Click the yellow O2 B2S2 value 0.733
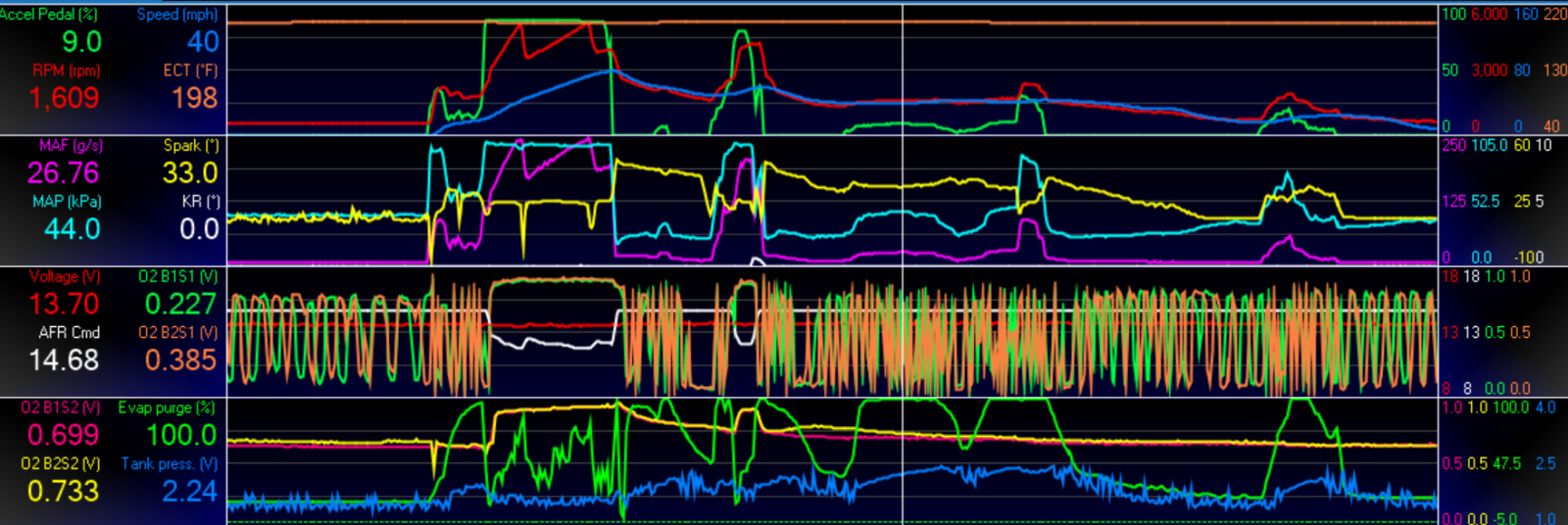 click(64, 492)
